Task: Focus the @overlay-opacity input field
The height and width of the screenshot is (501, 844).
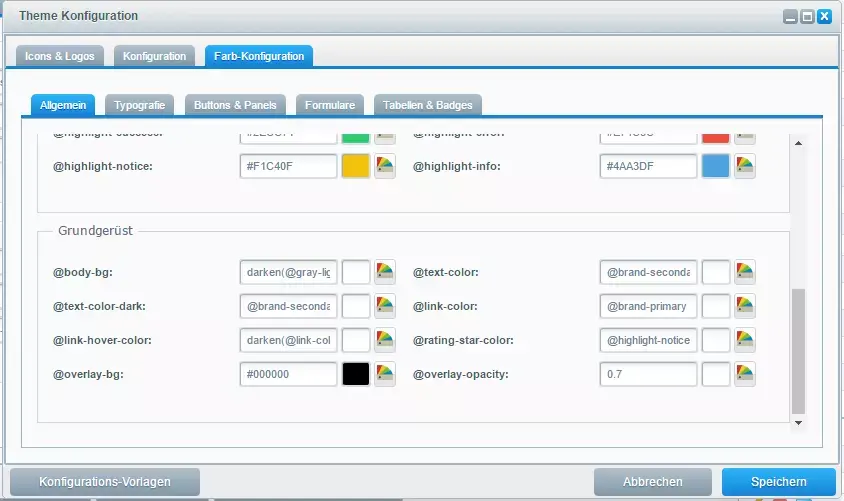Action: click(x=648, y=374)
